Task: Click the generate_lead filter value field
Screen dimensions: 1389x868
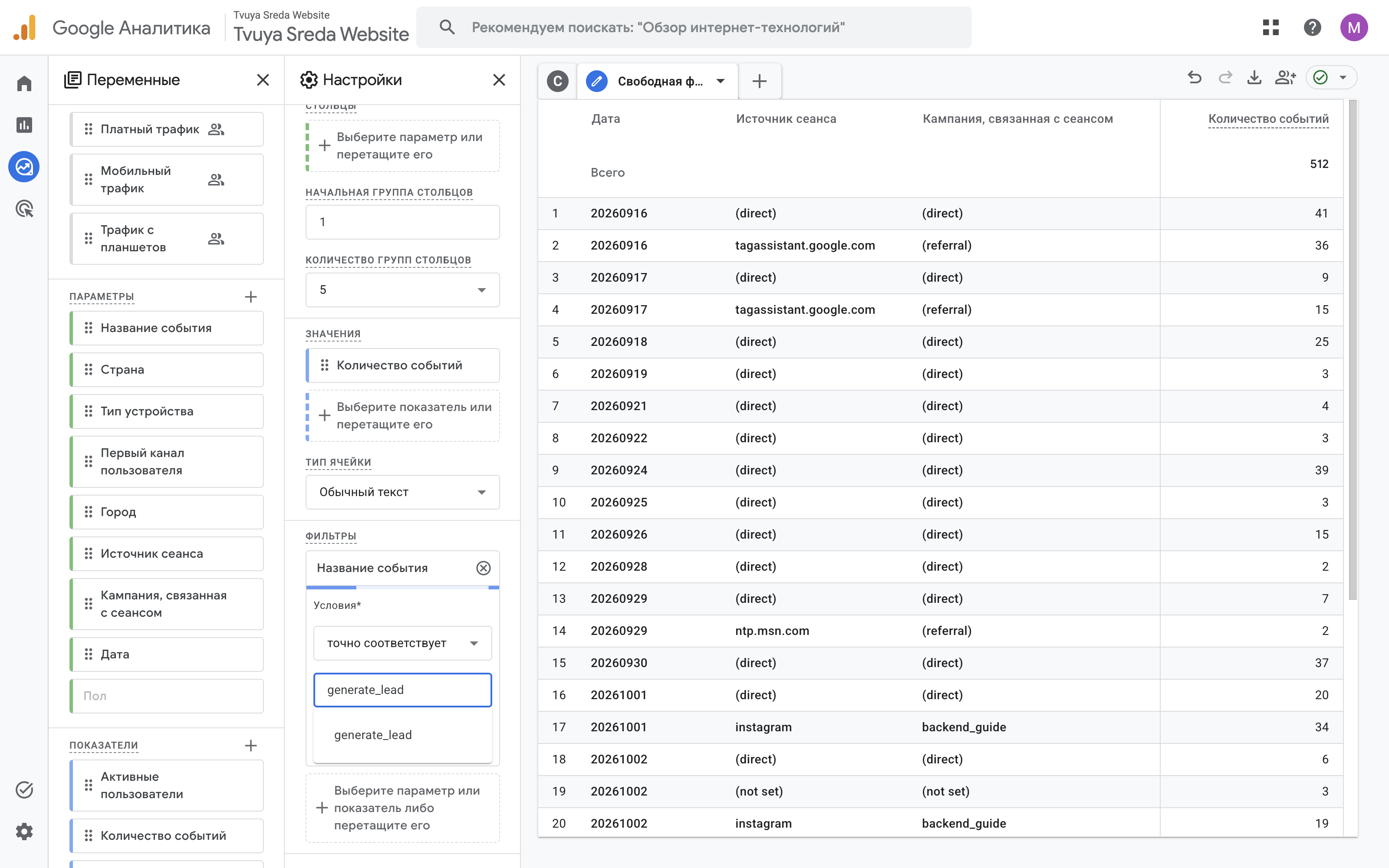Action: click(402, 690)
